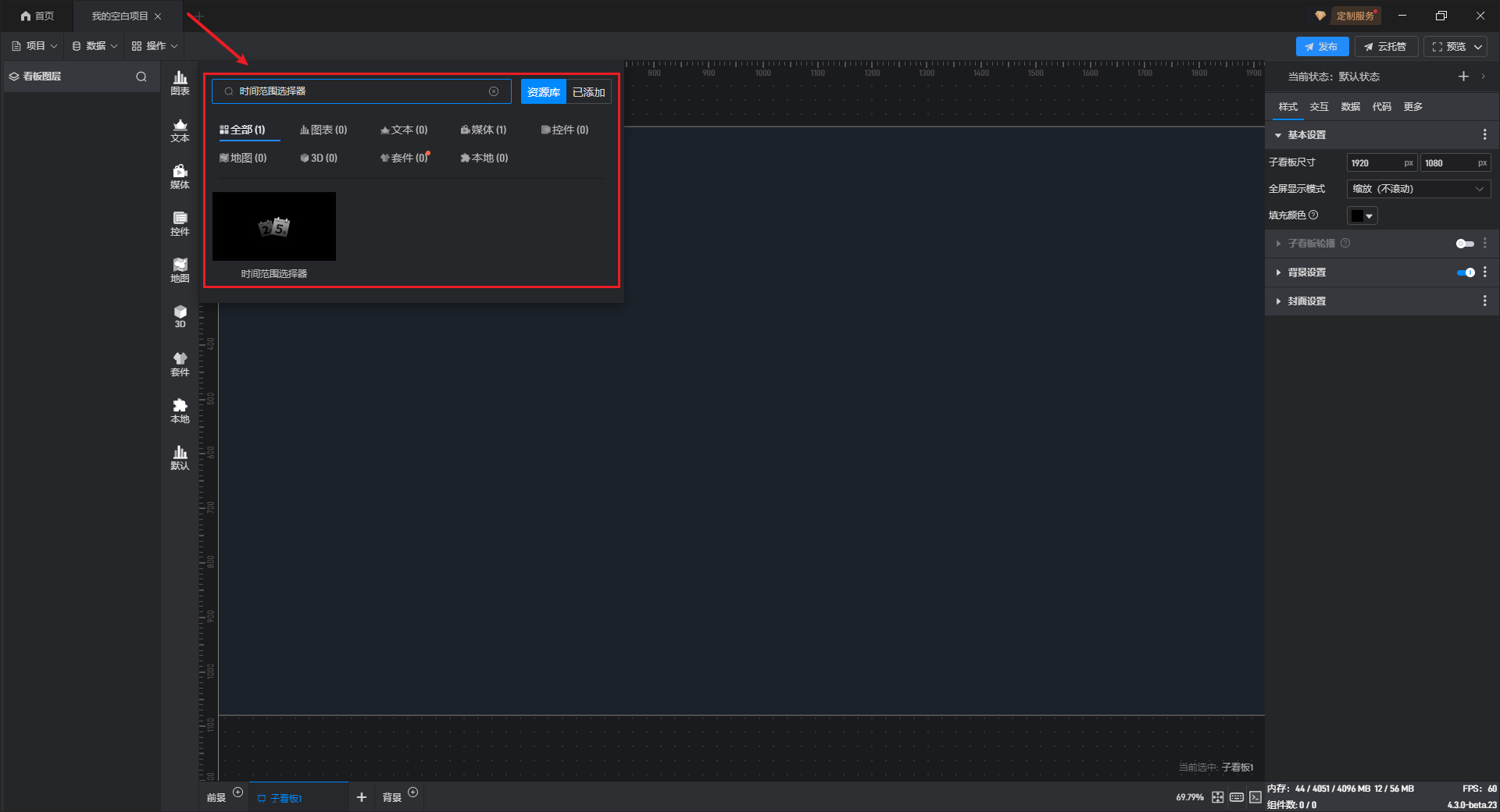Open the 文本 text component category
The height and width of the screenshot is (812, 1500).
(180, 130)
